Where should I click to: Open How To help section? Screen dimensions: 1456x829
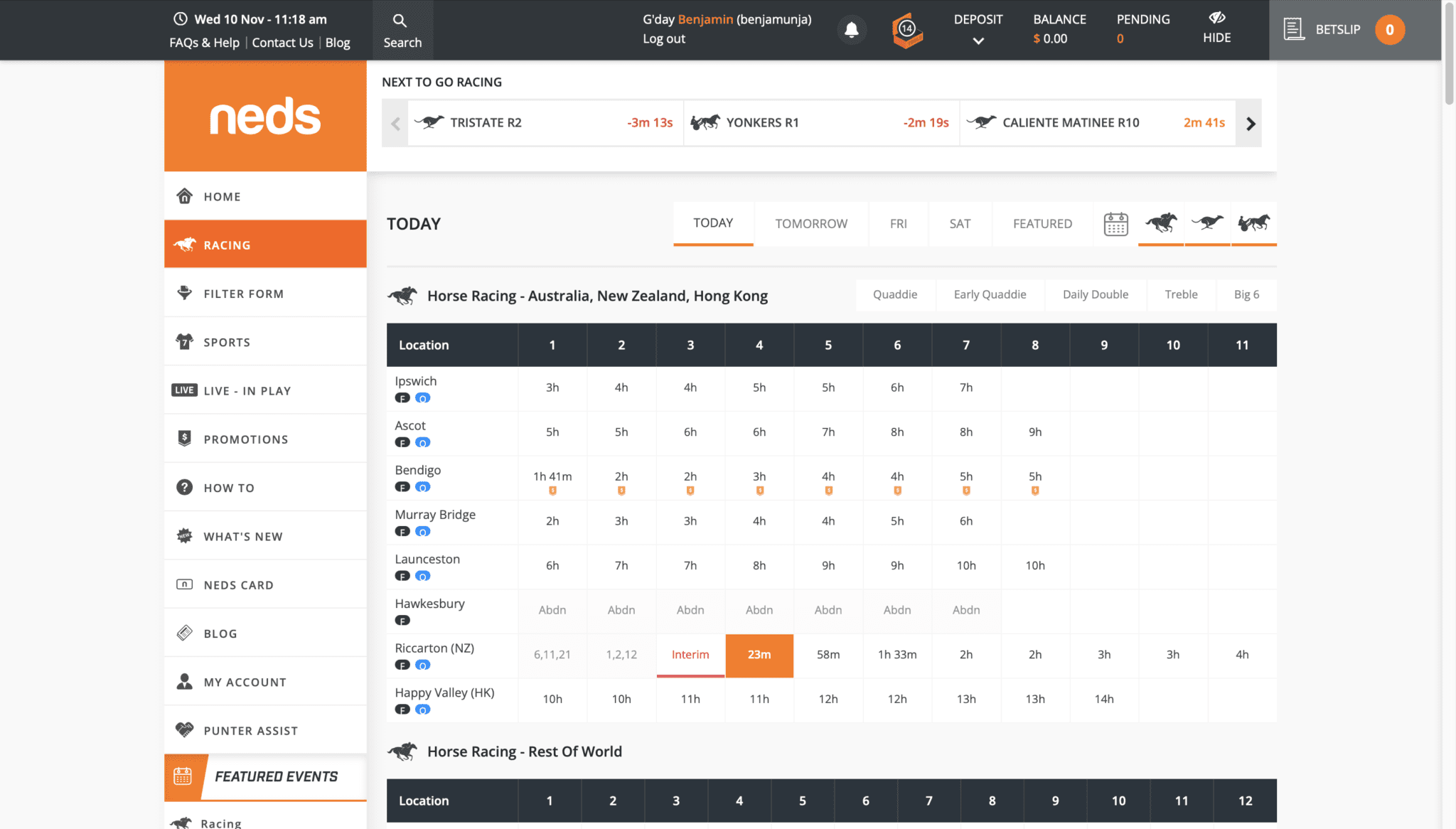(x=265, y=488)
